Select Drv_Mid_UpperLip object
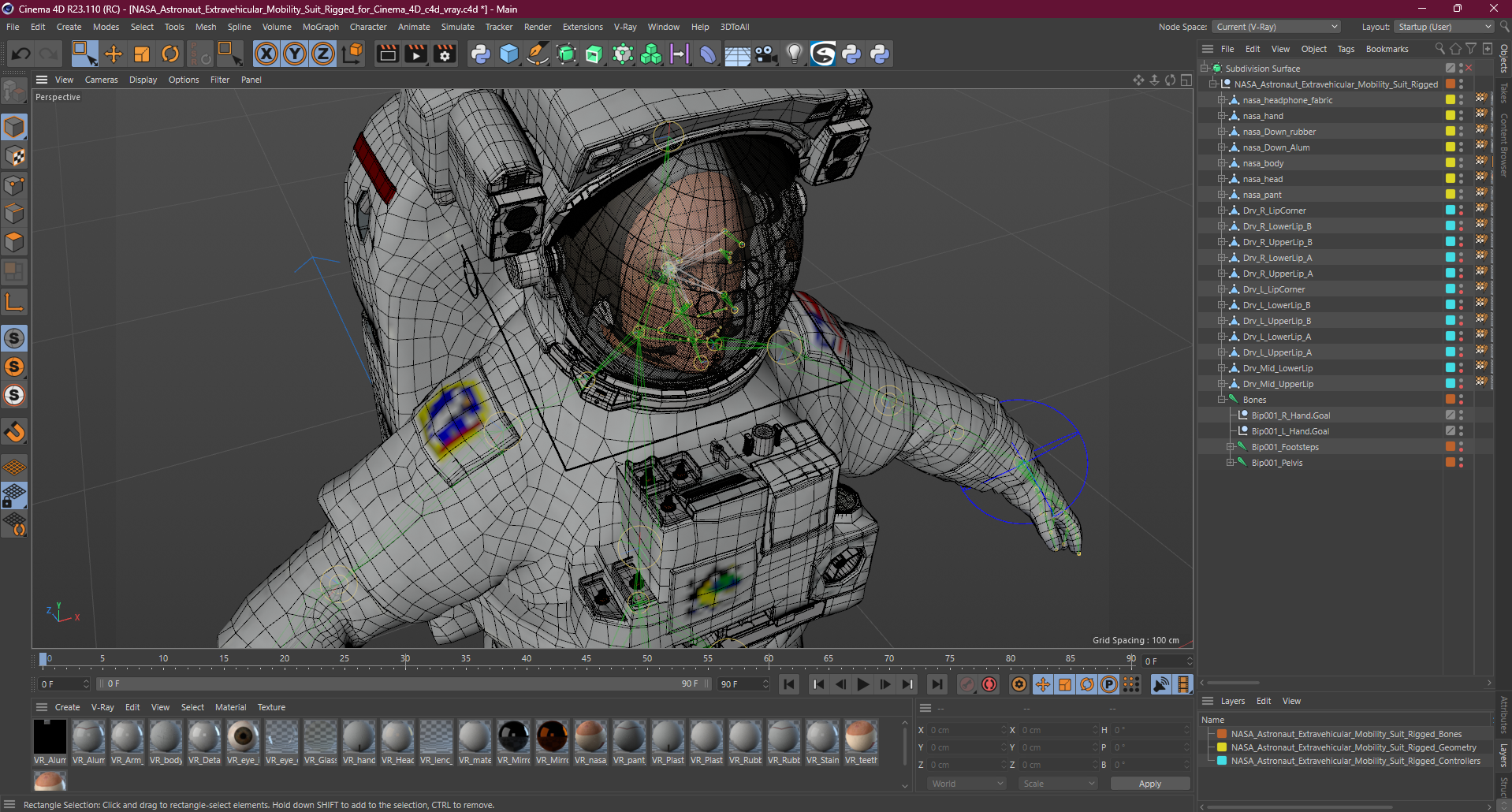 pos(1278,384)
